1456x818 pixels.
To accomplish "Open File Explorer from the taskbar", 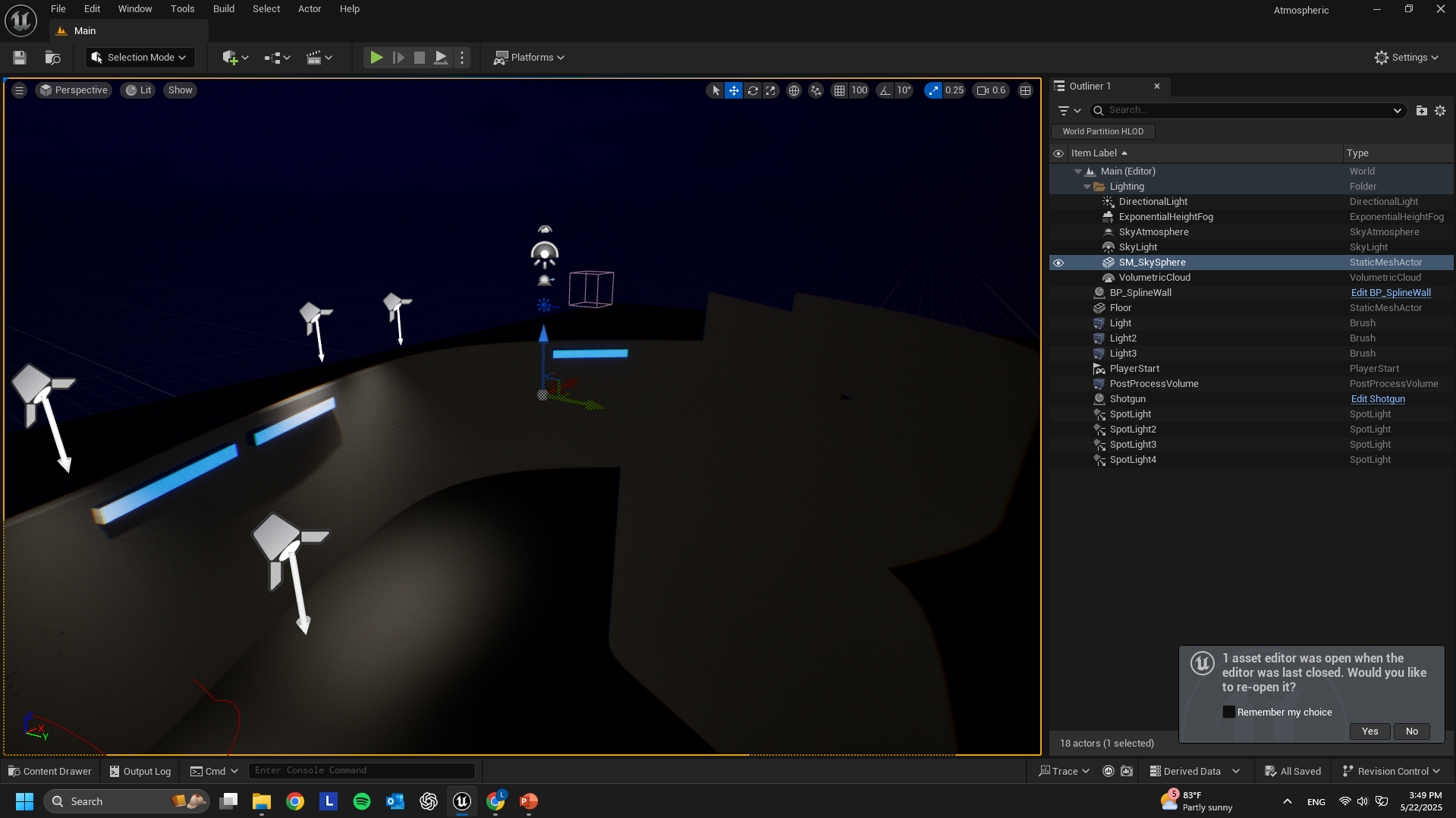I will click(262, 801).
